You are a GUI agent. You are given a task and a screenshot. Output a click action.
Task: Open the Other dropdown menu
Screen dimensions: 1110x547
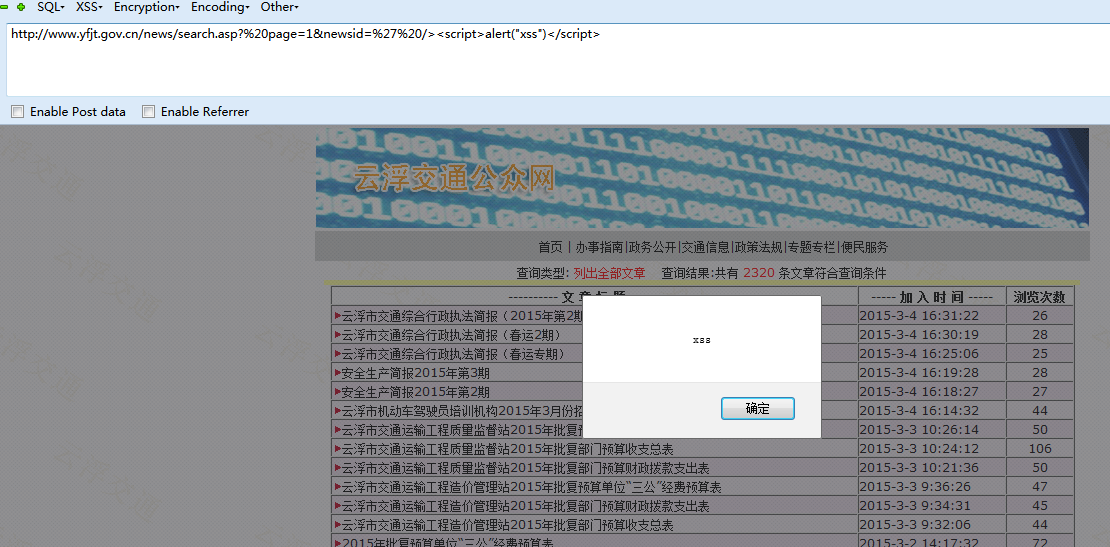[280, 7]
